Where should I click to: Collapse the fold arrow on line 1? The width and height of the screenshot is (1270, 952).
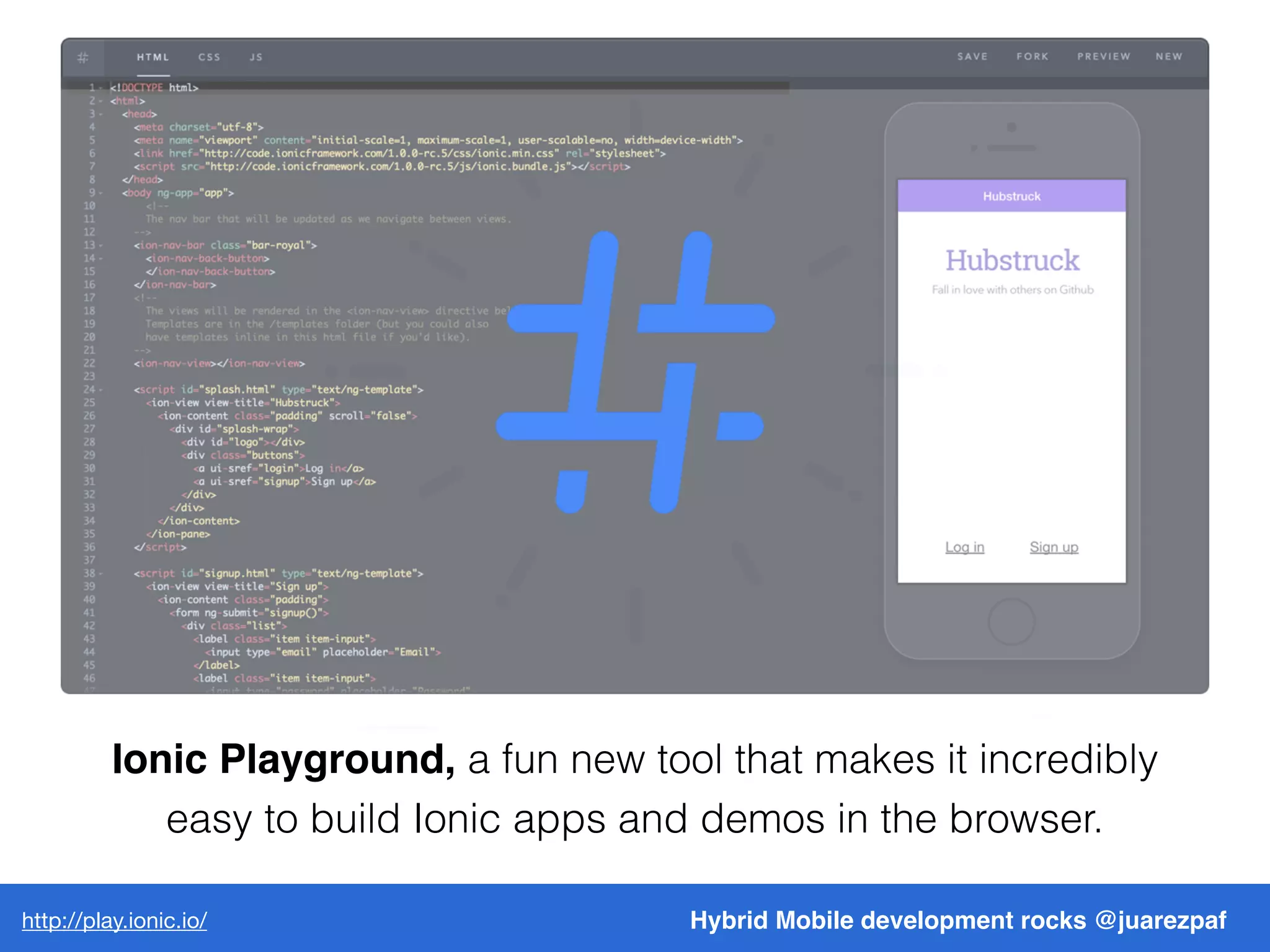pyautogui.click(x=101, y=88)
